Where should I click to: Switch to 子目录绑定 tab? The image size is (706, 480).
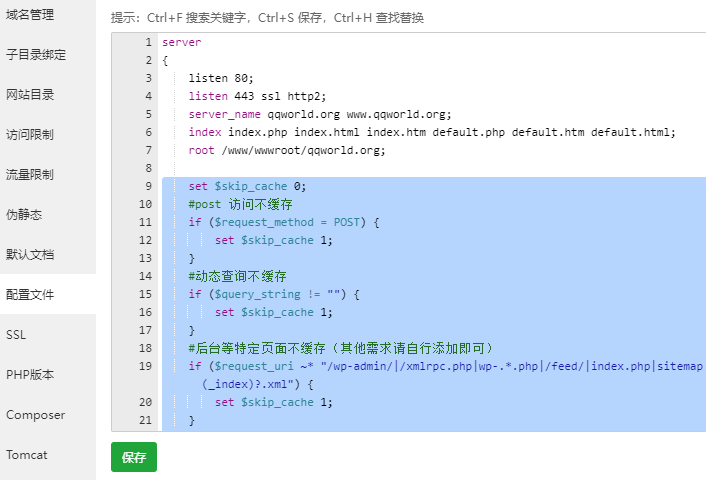point(36,55)
